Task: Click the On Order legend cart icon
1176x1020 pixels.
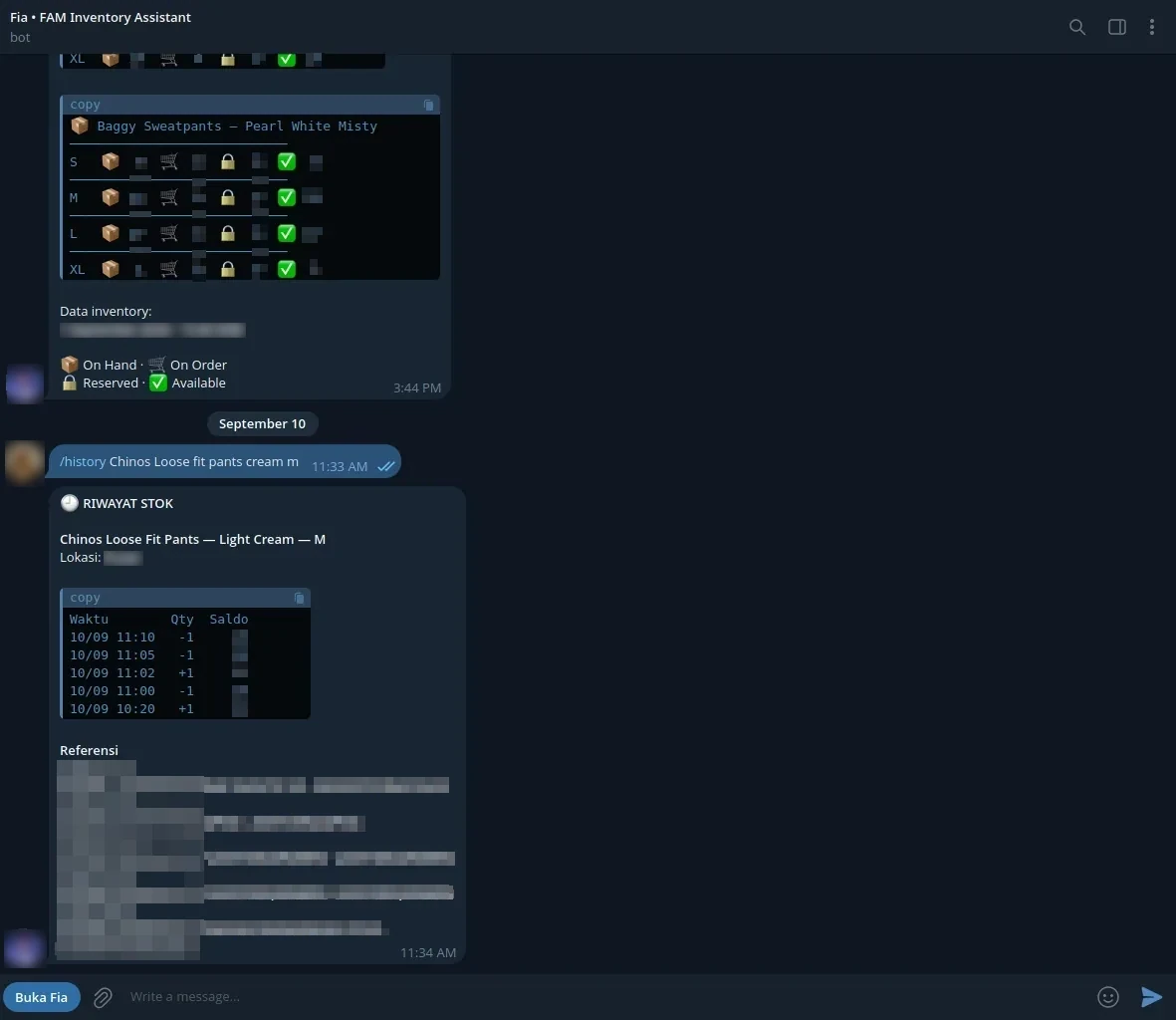Action: tap(156, 365)
